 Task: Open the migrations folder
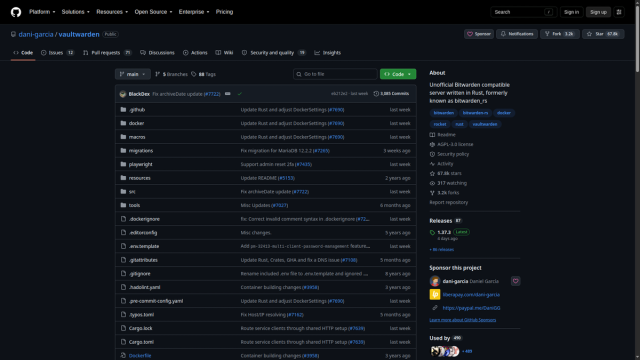click(141, 151)
